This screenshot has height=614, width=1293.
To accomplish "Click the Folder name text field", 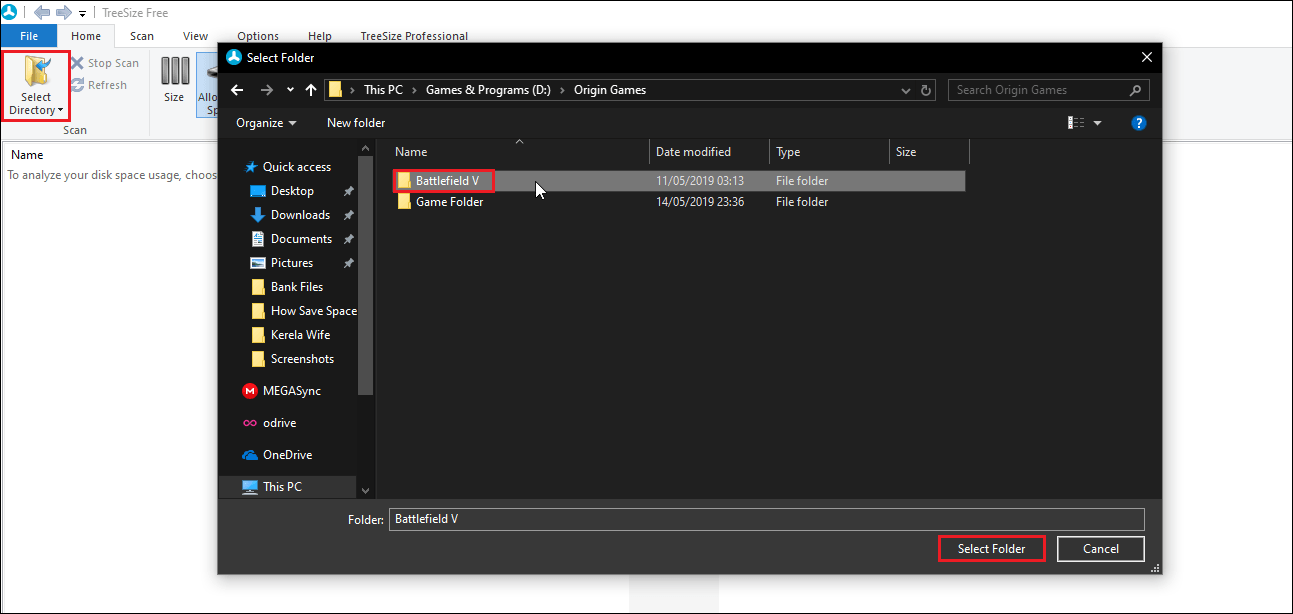I will point(766,519).
